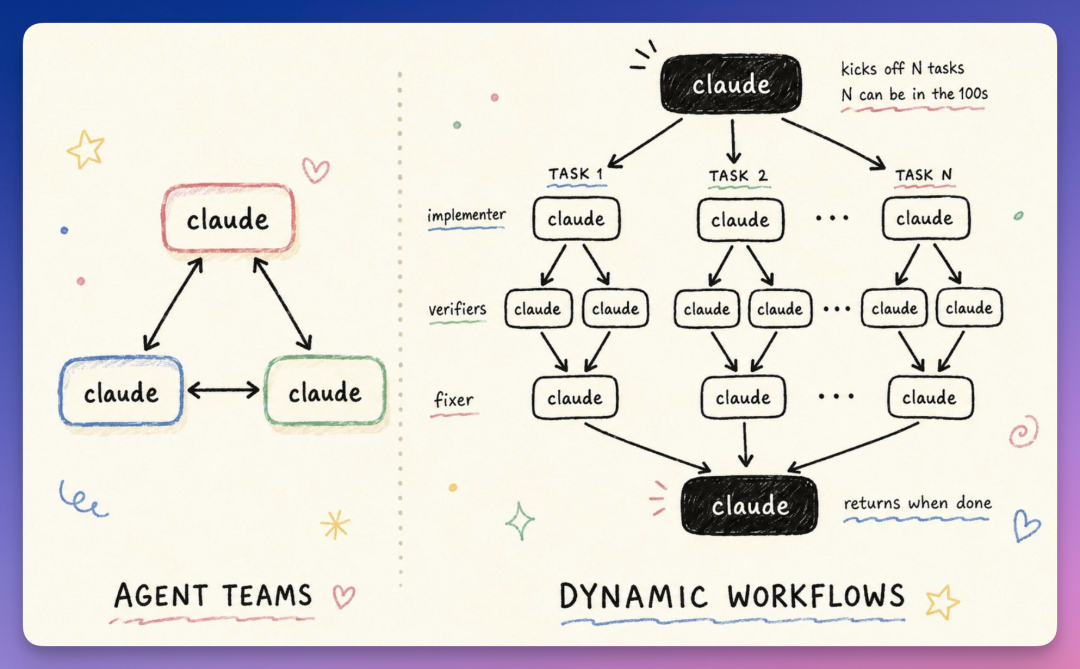
Task: Select the implementer claude box under TASK N
Action: pos(926,218)
